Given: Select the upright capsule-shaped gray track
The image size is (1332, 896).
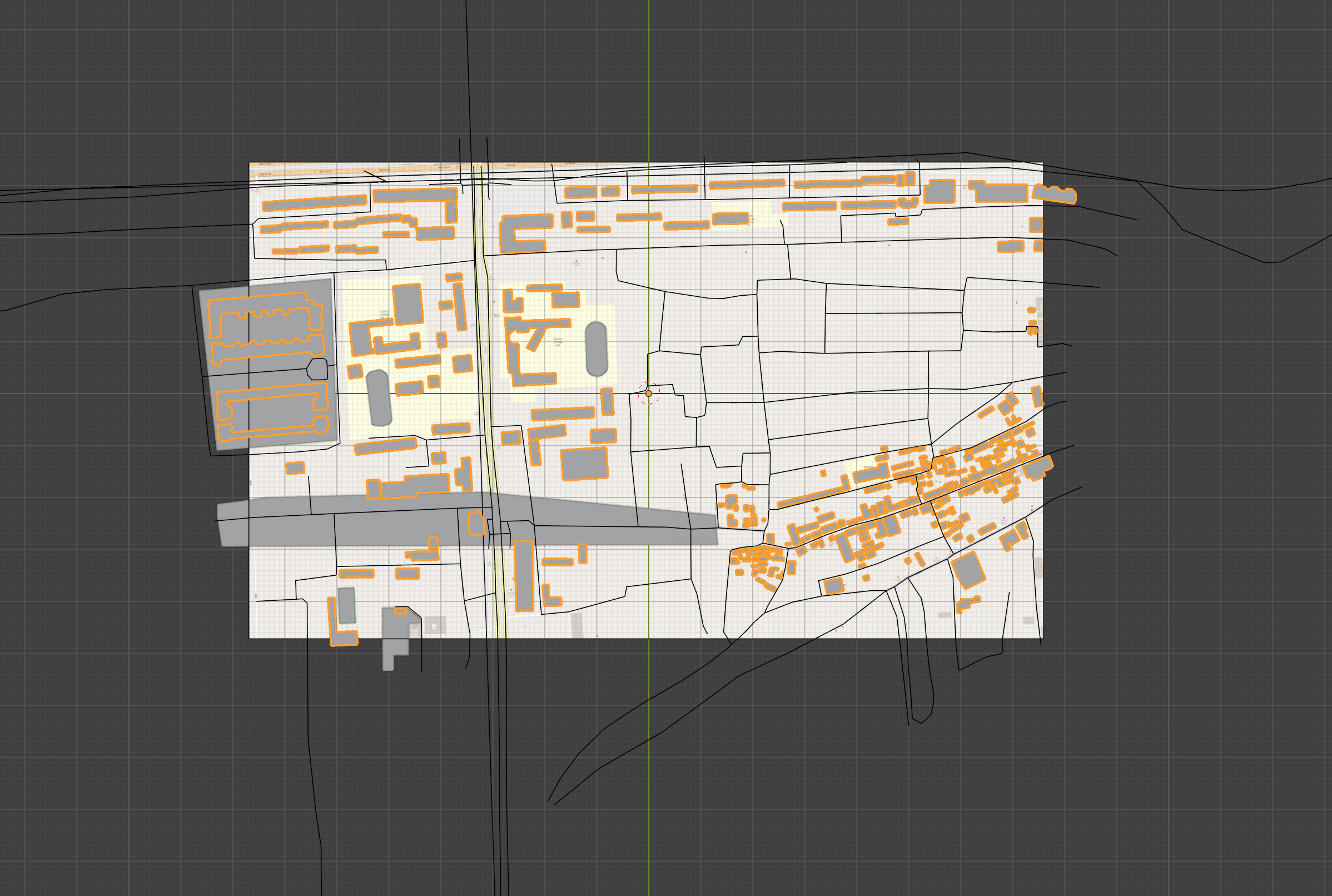Looking at the screenshot, I should pyautogui.click(x=596, y=349).
